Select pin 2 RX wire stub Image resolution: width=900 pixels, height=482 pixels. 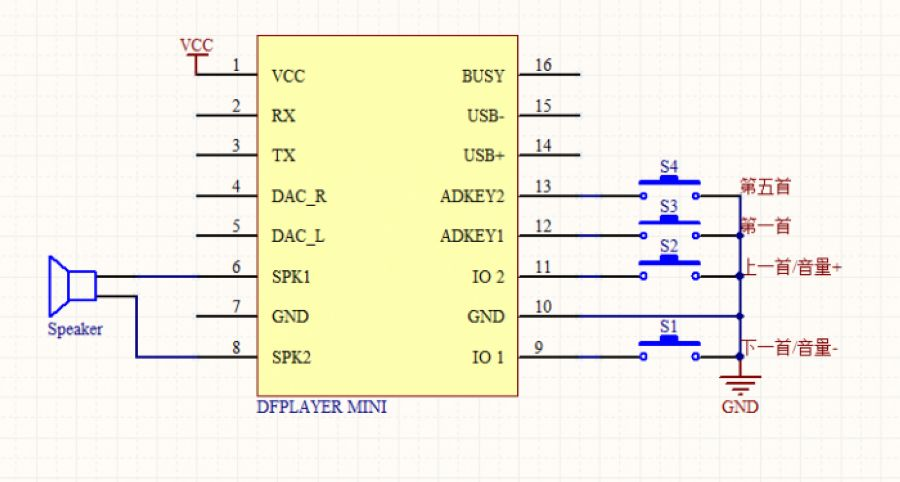(227, 115)
